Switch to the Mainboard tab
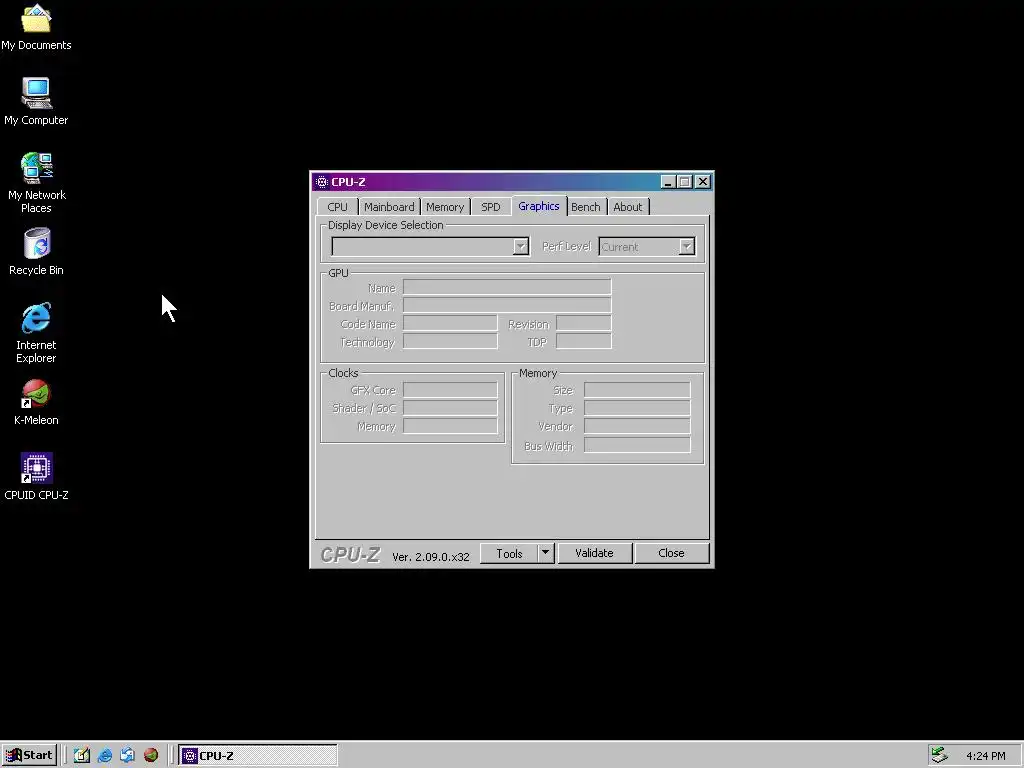The width and height of the screenshot is (1024, 768). (389, 206)
